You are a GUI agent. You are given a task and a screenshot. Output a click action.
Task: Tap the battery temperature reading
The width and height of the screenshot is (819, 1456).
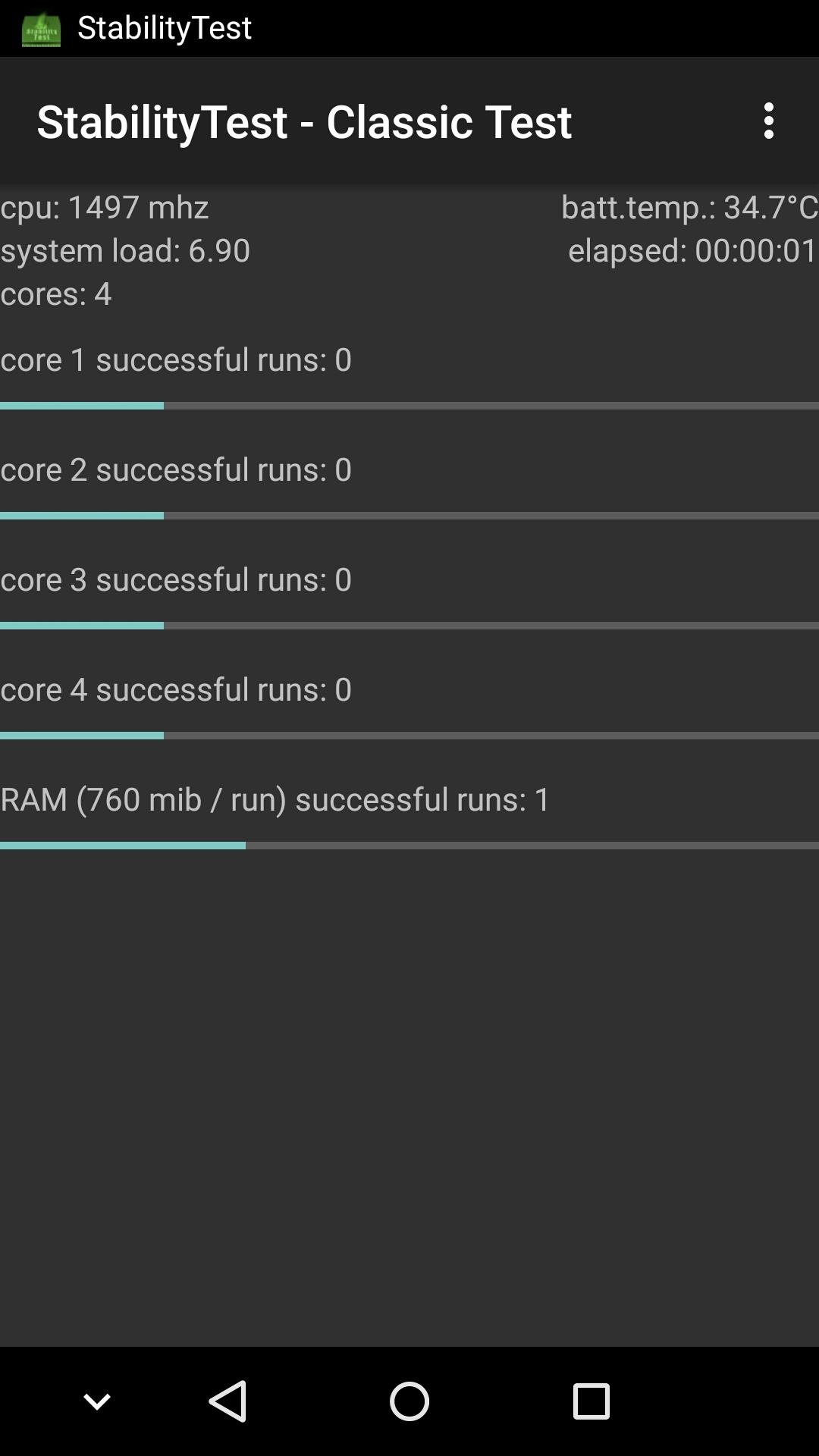point(689,207)
